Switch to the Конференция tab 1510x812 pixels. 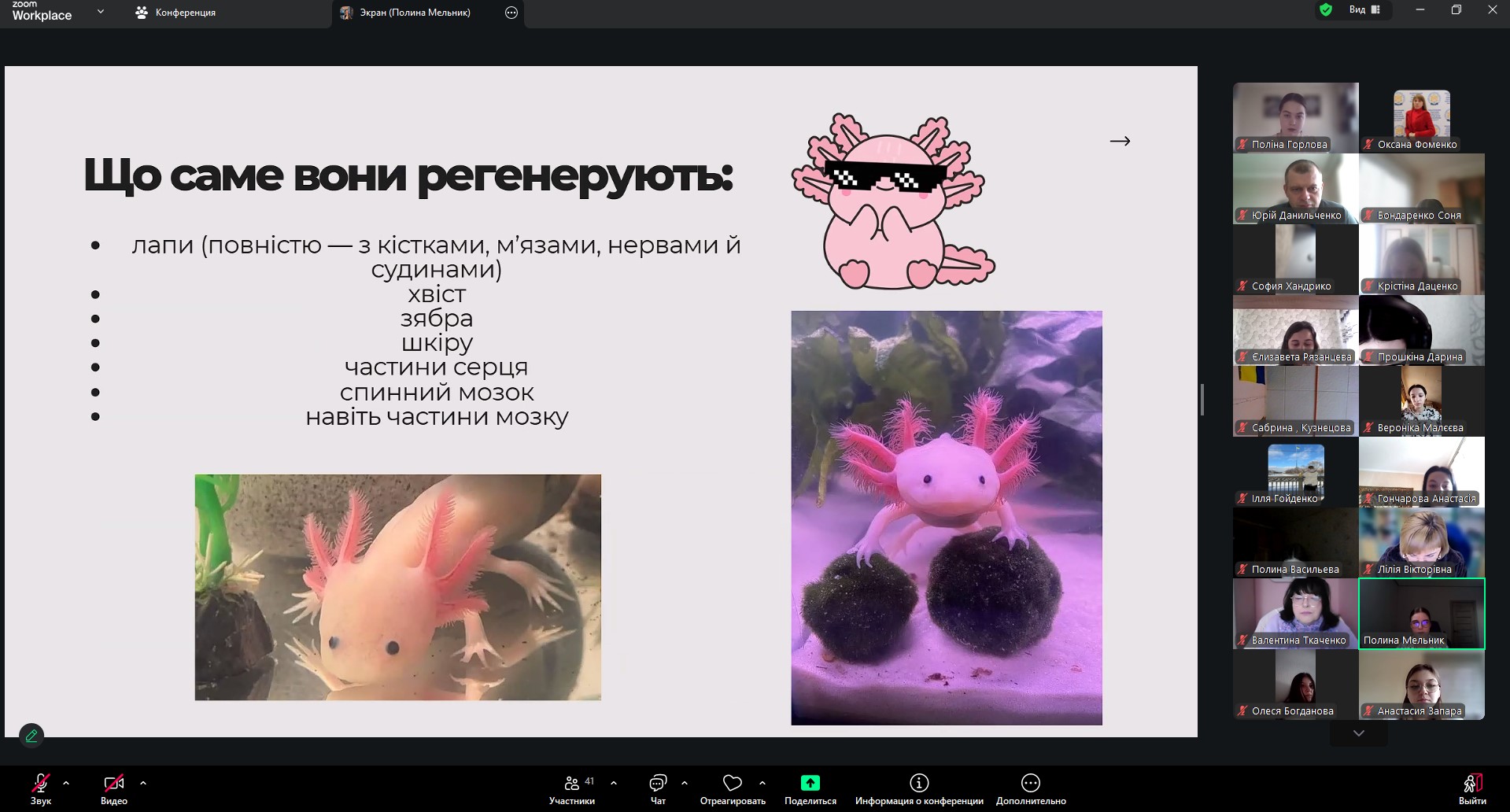pos(175,13)
